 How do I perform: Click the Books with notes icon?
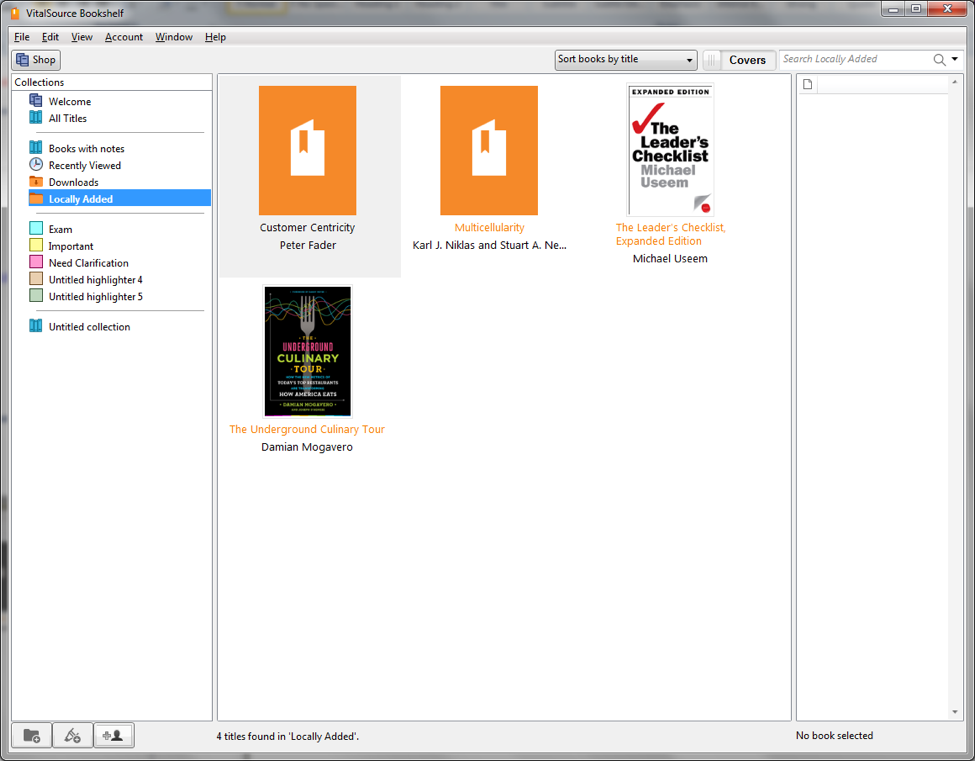(x=36, y=148)
